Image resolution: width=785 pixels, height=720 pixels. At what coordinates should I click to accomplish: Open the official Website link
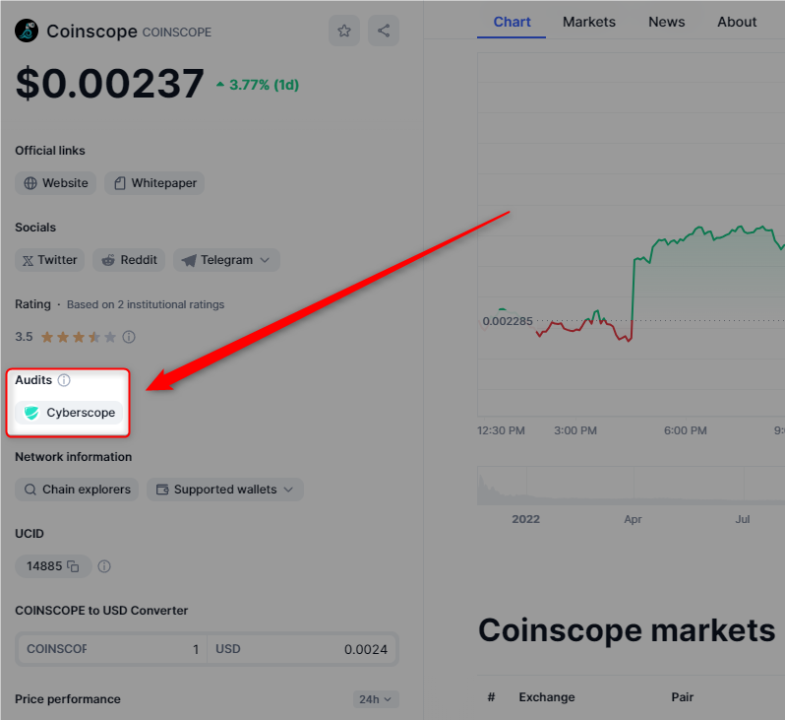click(56, 183)
